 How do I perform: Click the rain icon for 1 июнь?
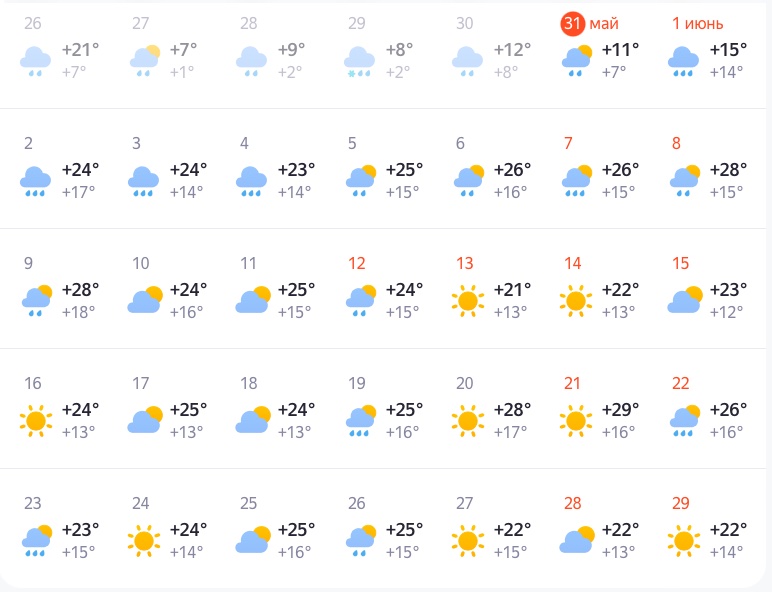(x=684, y=60)
